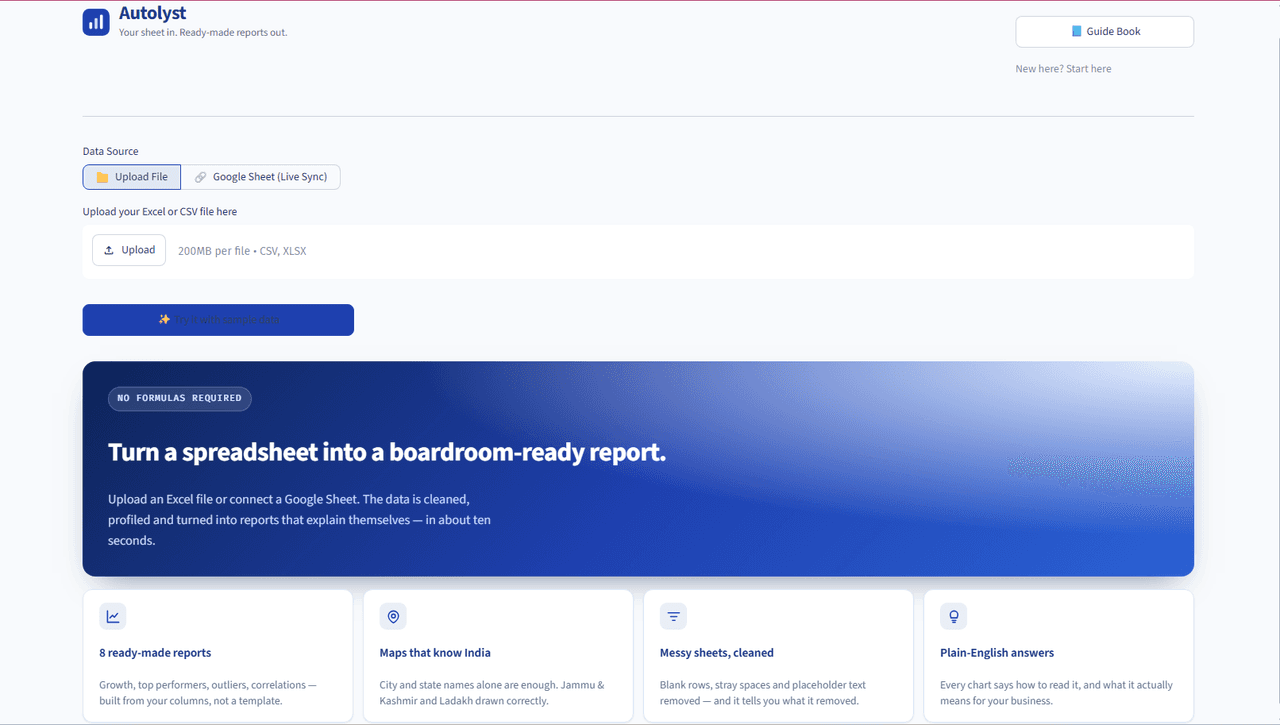Click the growth chart icon in the 8 ready-made reports card

[x=113, y=617]
